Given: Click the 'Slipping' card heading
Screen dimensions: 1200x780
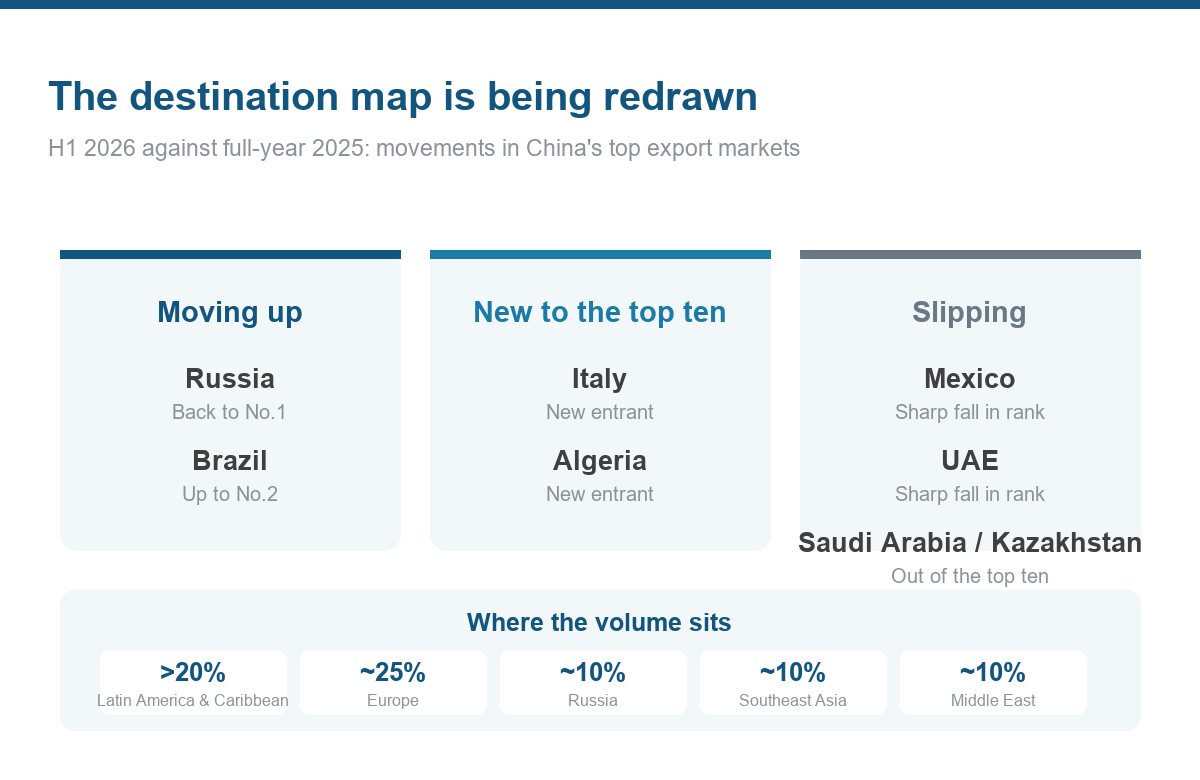Looking at the screenshot, I should [969, 312].
